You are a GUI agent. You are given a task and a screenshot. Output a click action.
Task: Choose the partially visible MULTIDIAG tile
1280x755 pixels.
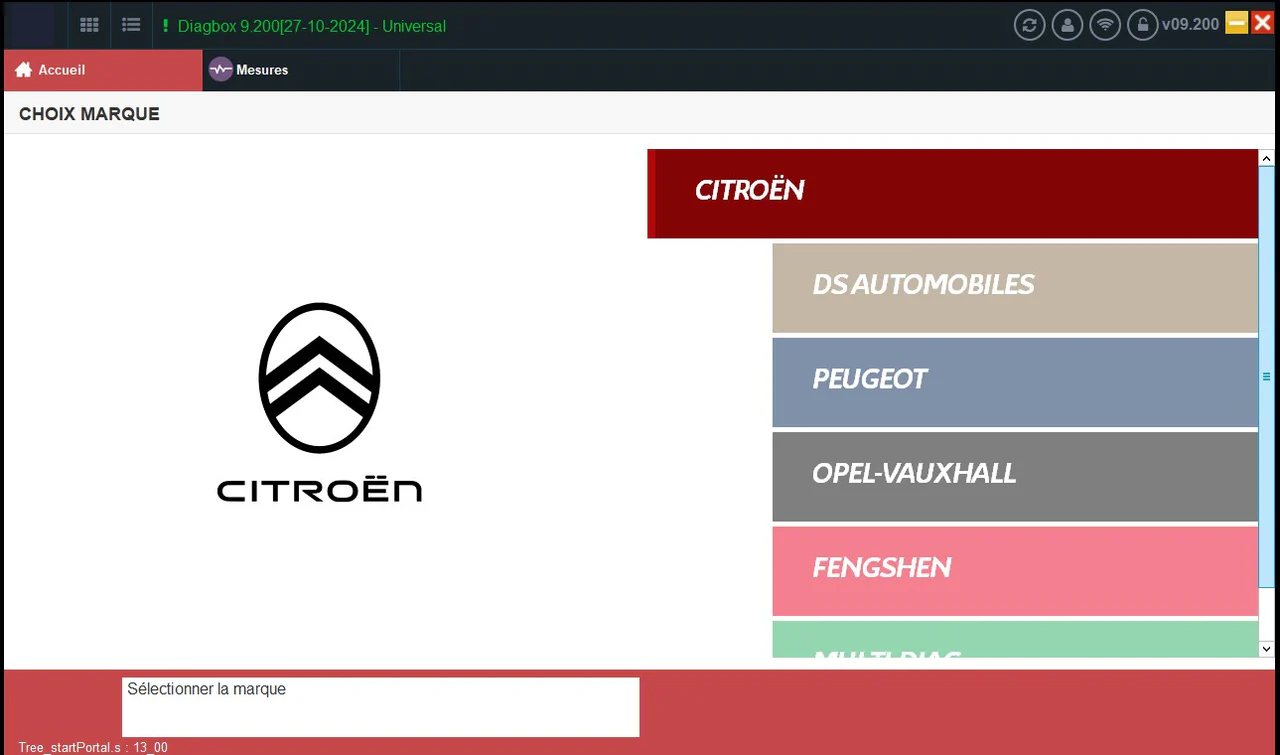click(1014, 640)
